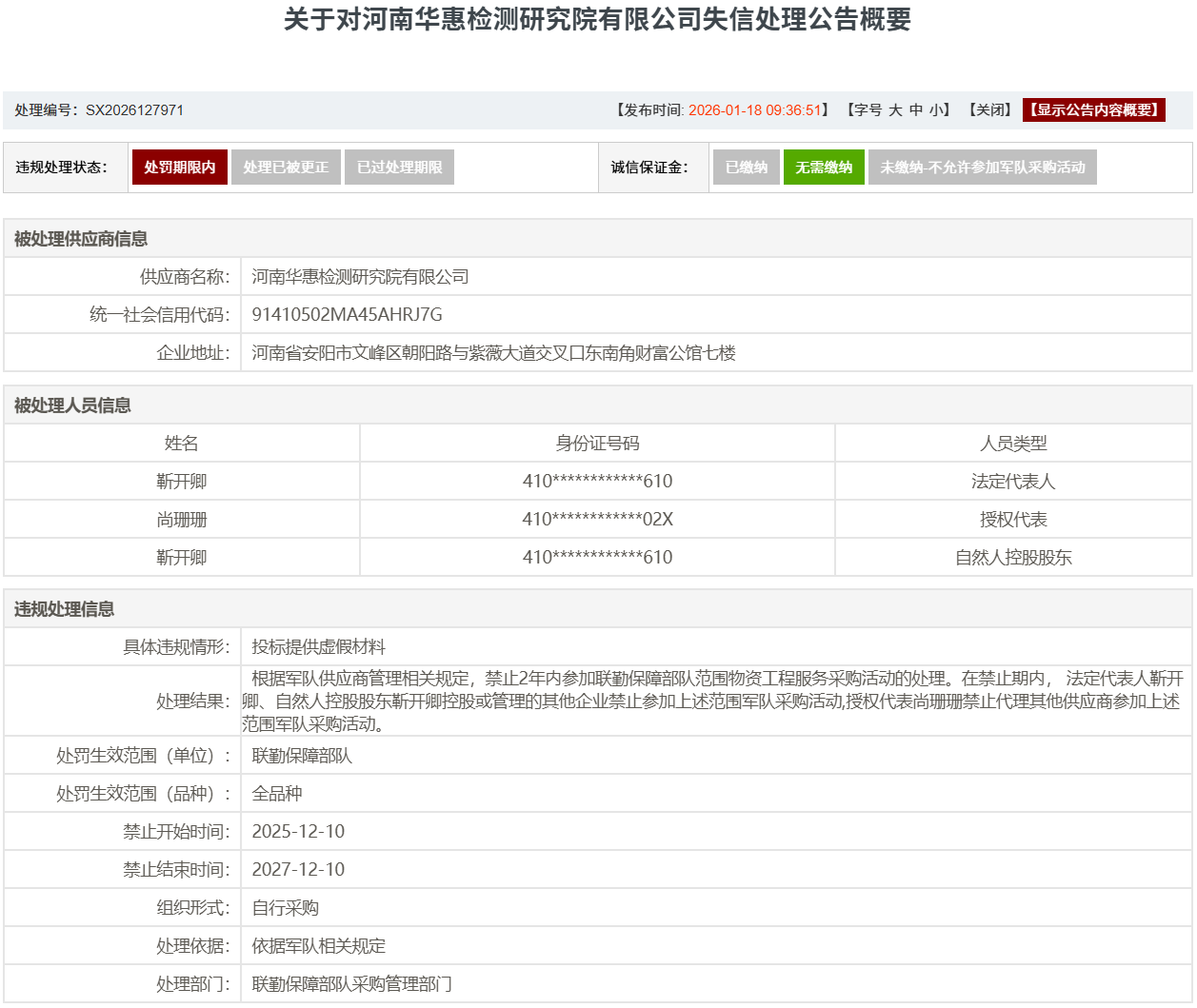Click the name 尚珊珊 in personnel table
Image resolution: width=1197 pixels, height=1008 pixels.
182,520
